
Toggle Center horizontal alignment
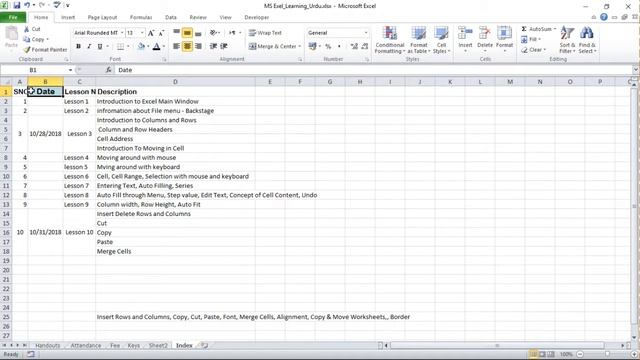coord(187,46)
